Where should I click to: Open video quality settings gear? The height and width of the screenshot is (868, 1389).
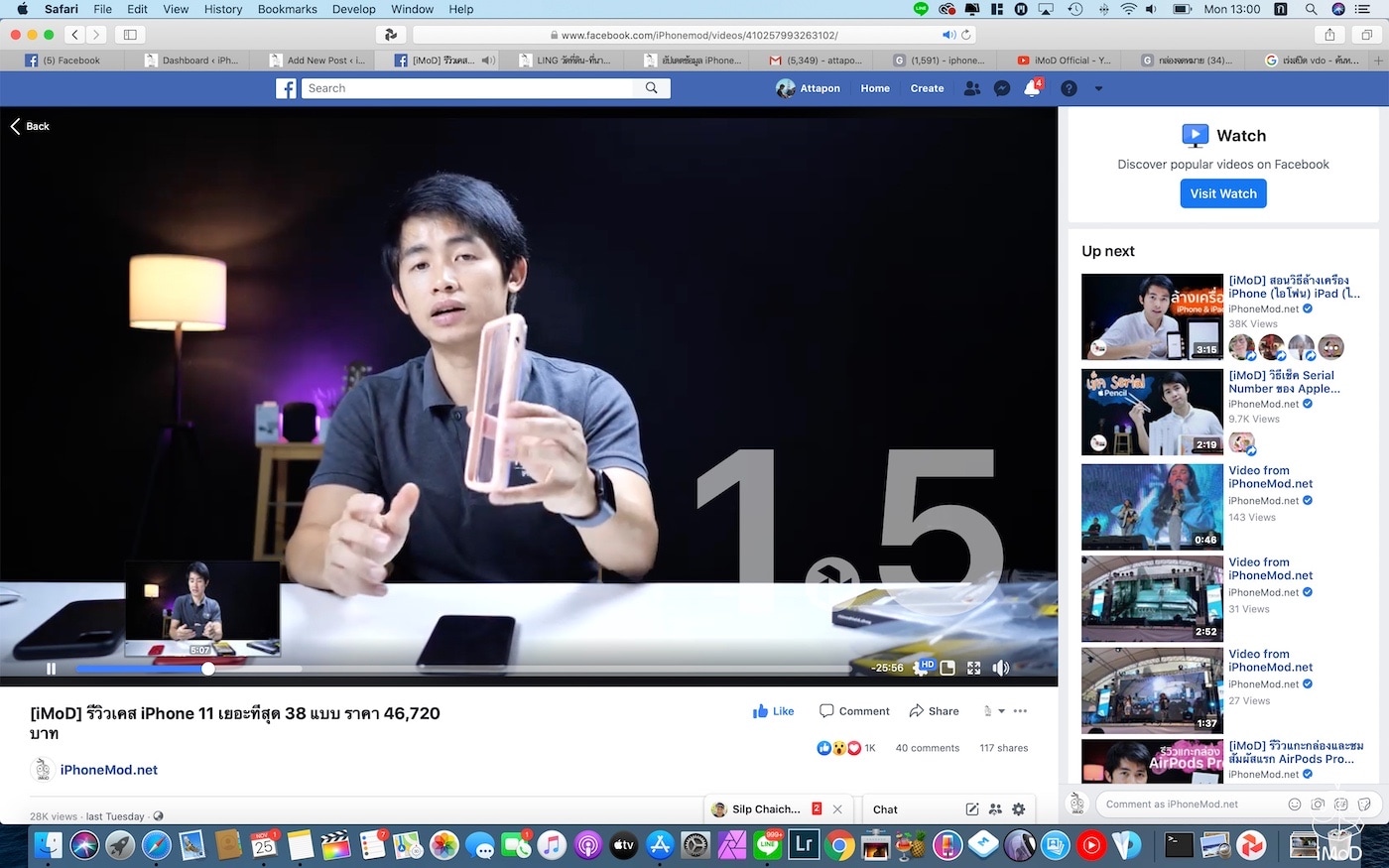point(922,668)
